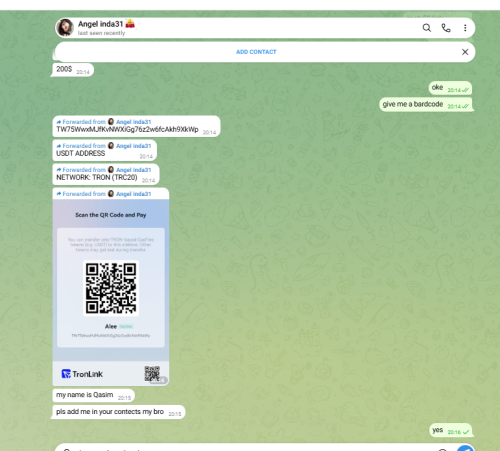The image size is (500, 451).
Task: Click the "Scan the QR Code and Pay" heading
Action: click(x=111, y=215)
